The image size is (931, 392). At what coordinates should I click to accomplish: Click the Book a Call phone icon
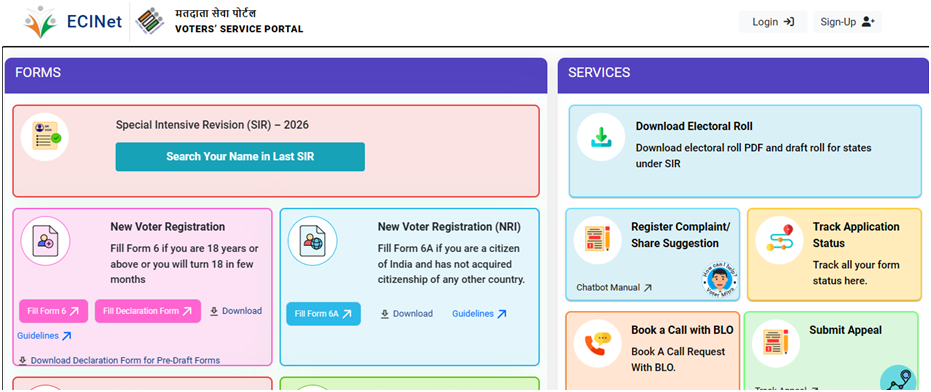[597, 343]
